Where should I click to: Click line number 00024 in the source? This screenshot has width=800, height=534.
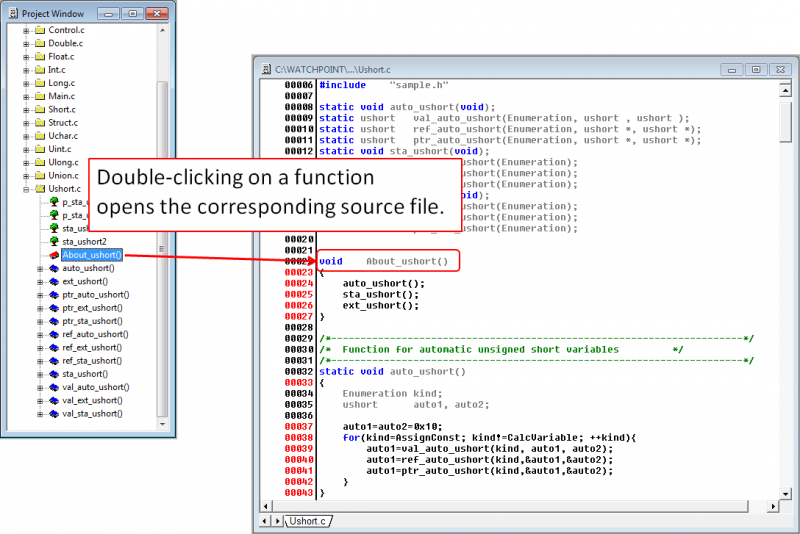[299, 284]
